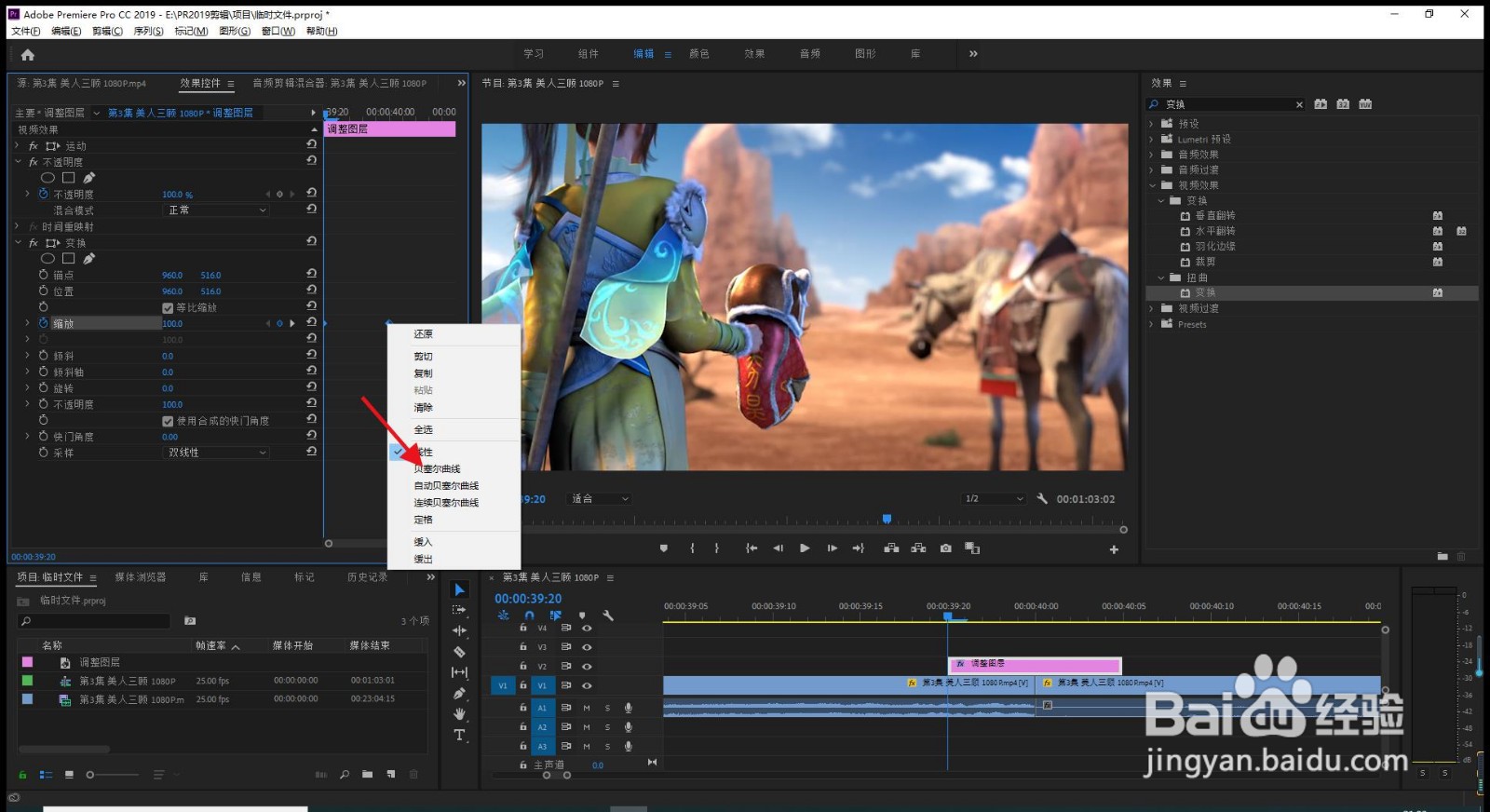Filter accelerated effects in the Effects panel
Viewport: 1490px width, 812px height.
pos(1321,104)
